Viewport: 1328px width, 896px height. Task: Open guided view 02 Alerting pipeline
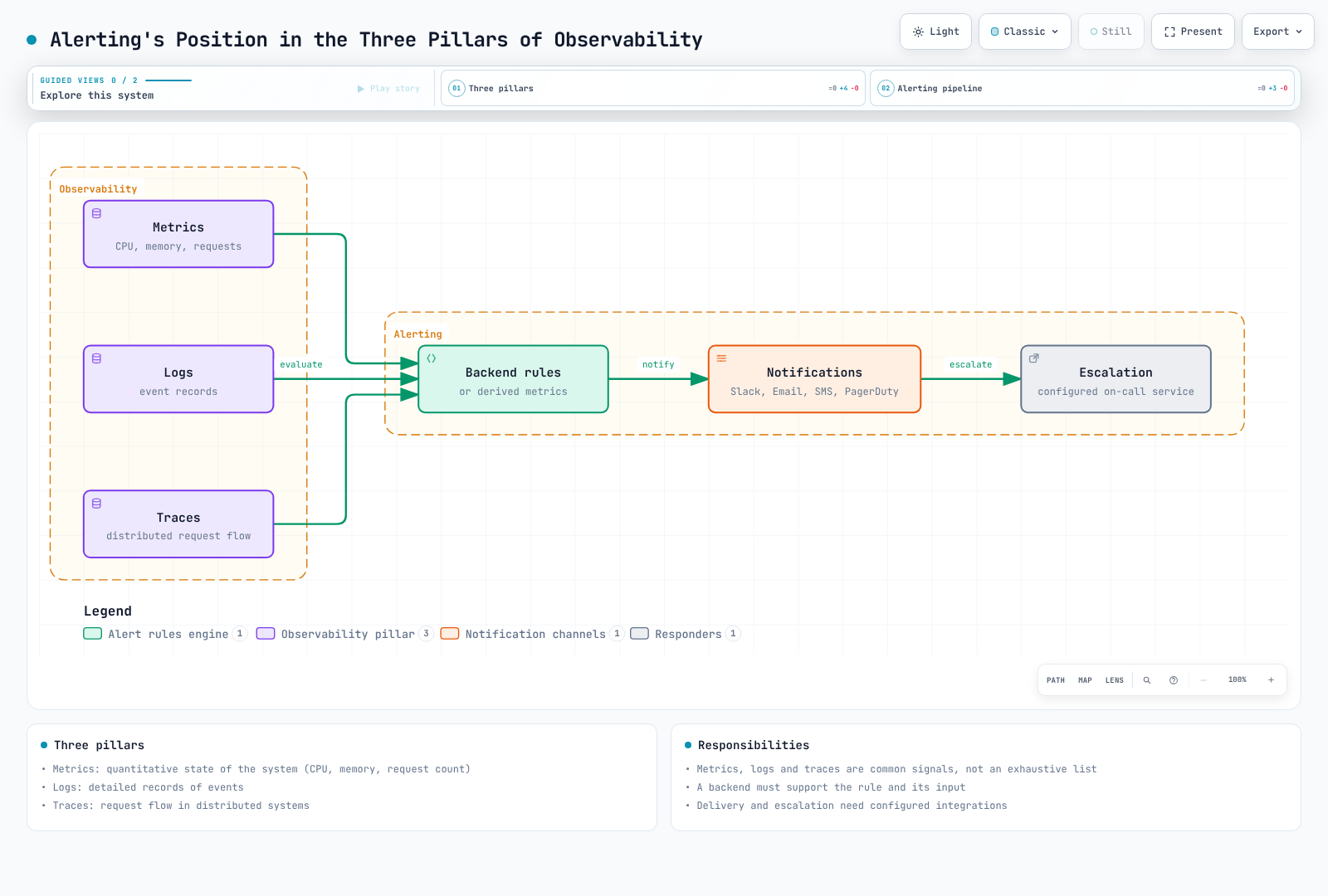1082,88
